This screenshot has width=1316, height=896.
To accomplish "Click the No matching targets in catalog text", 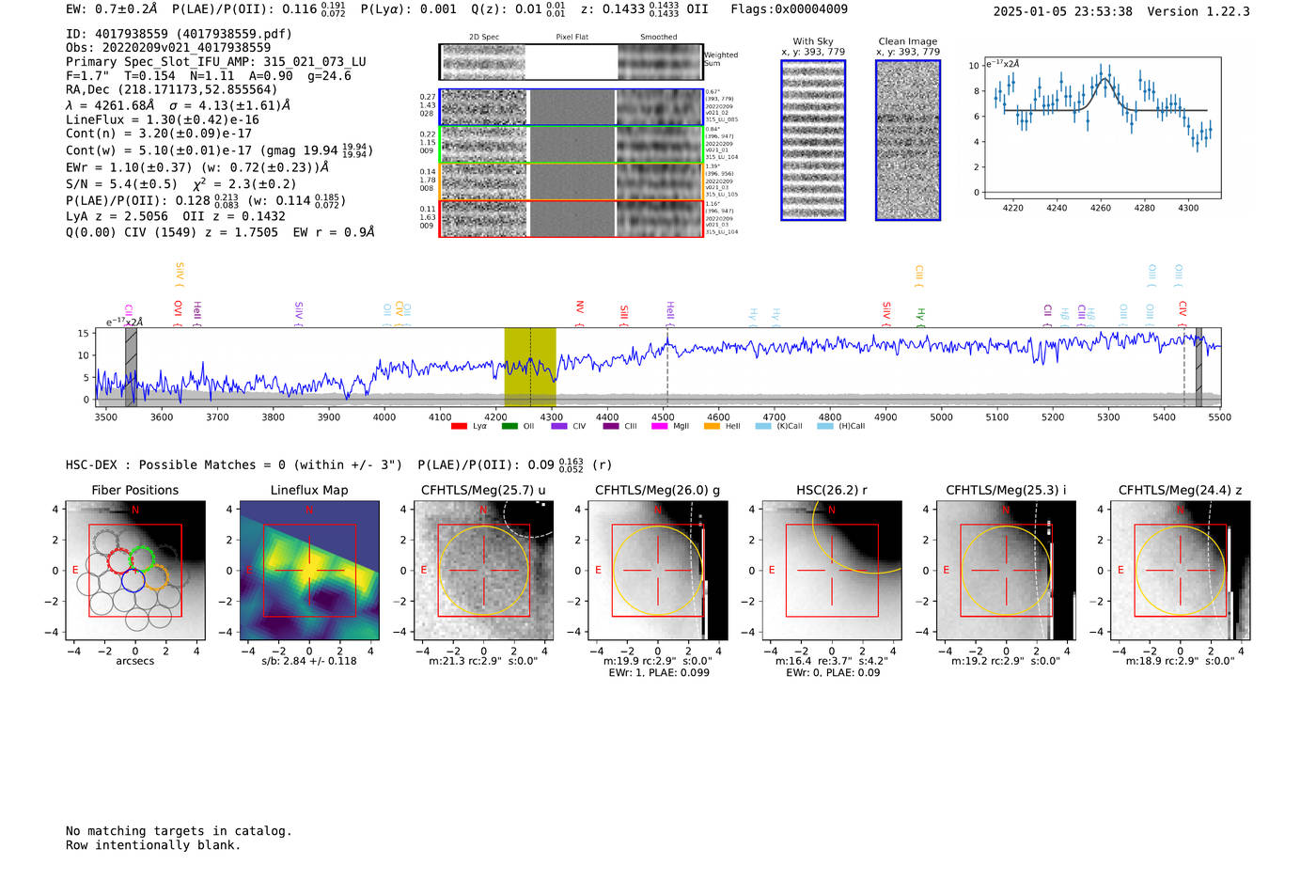I will pos(179,831).
